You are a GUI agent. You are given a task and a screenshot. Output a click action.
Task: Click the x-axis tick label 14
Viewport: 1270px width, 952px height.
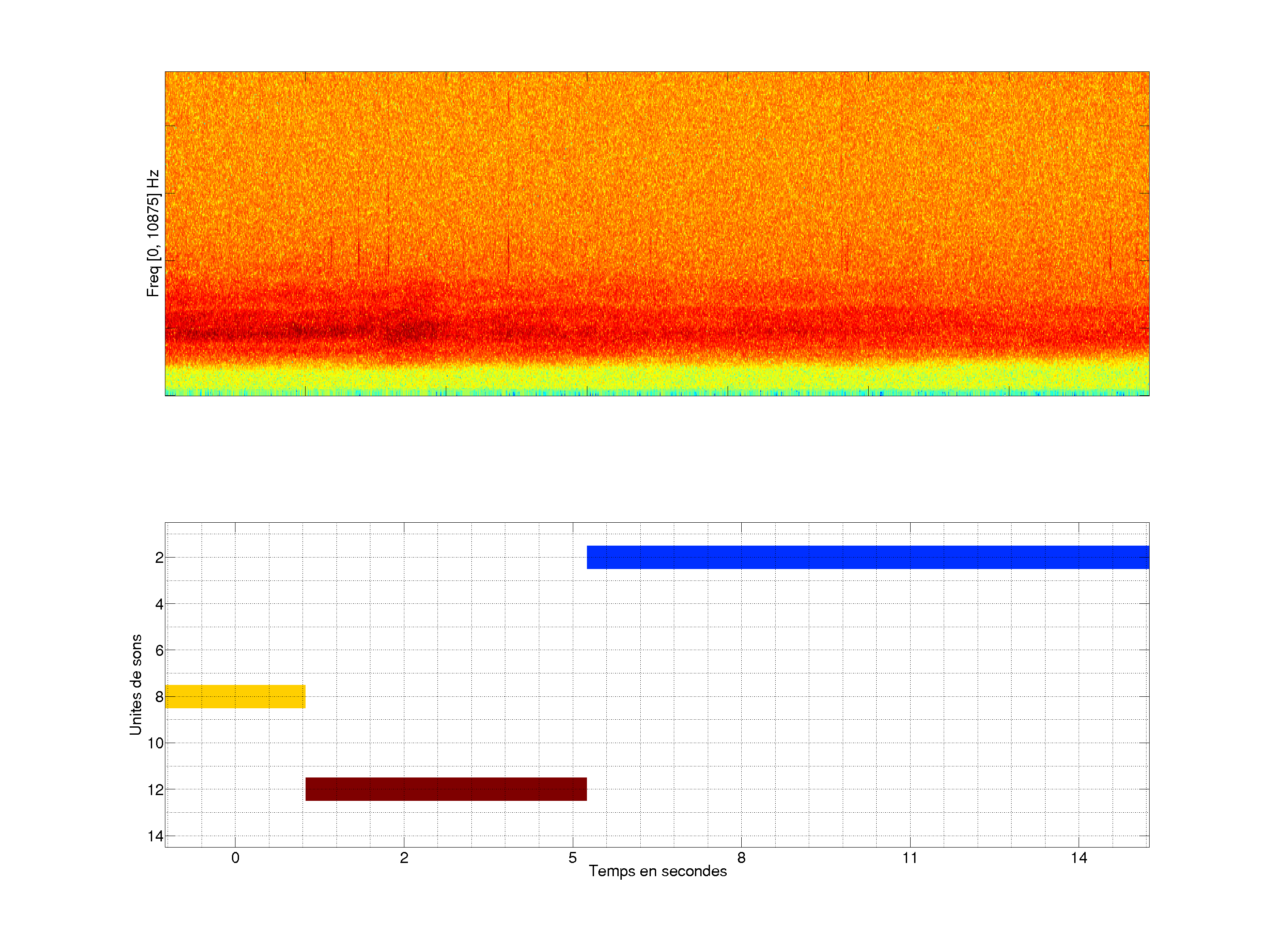(x=1078, y=858)
